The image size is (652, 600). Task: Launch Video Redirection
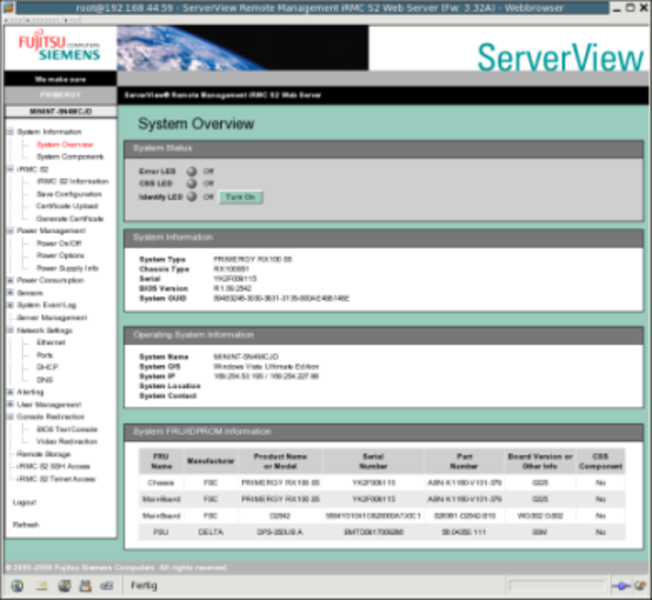(67, 442)
